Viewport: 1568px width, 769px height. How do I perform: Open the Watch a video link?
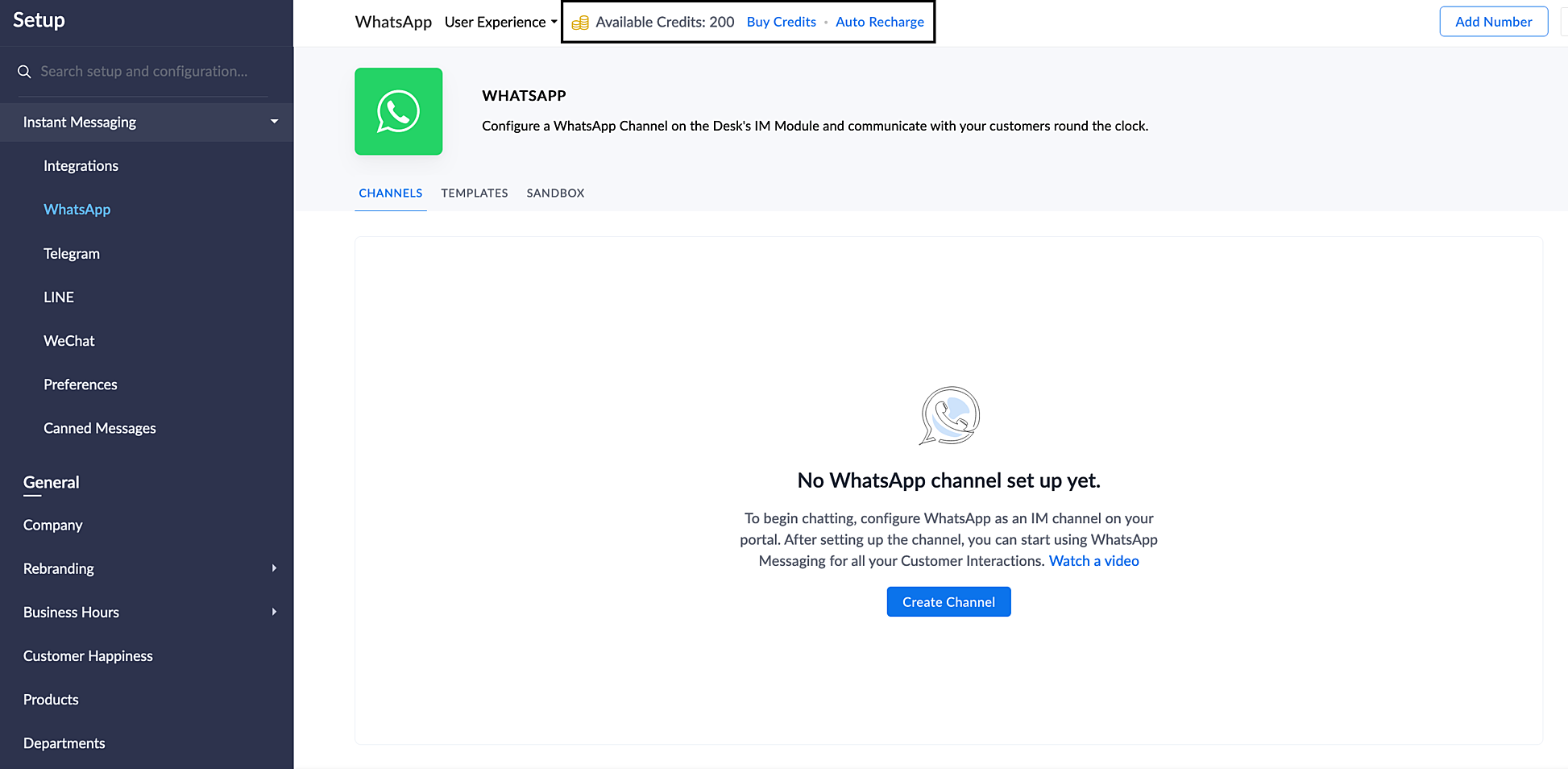(x=1093, y=561)
